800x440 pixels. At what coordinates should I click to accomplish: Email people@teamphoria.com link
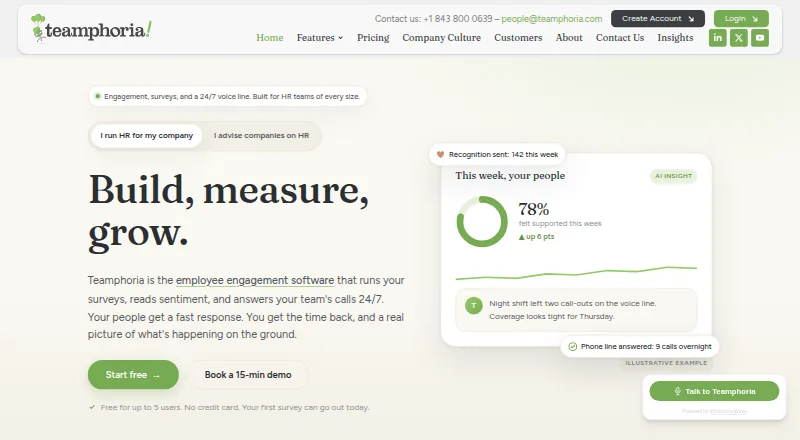click(x=552, y=19)
